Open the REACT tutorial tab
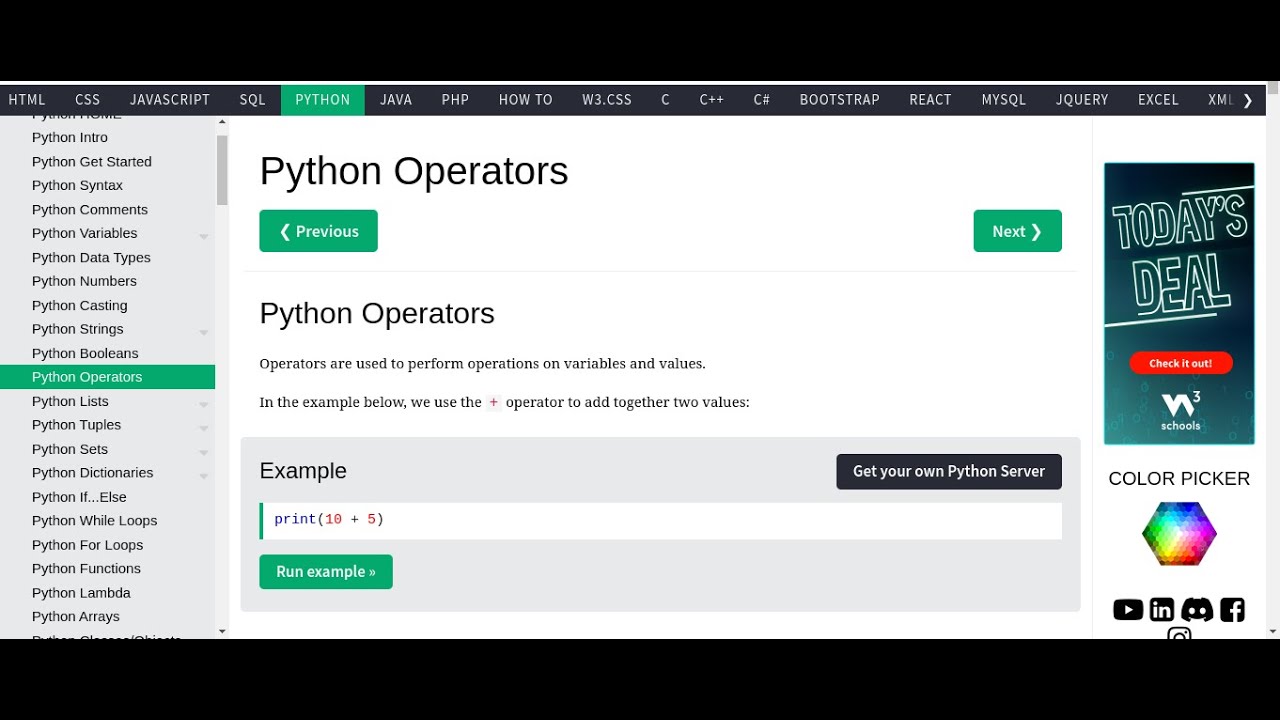 point(931,100)
